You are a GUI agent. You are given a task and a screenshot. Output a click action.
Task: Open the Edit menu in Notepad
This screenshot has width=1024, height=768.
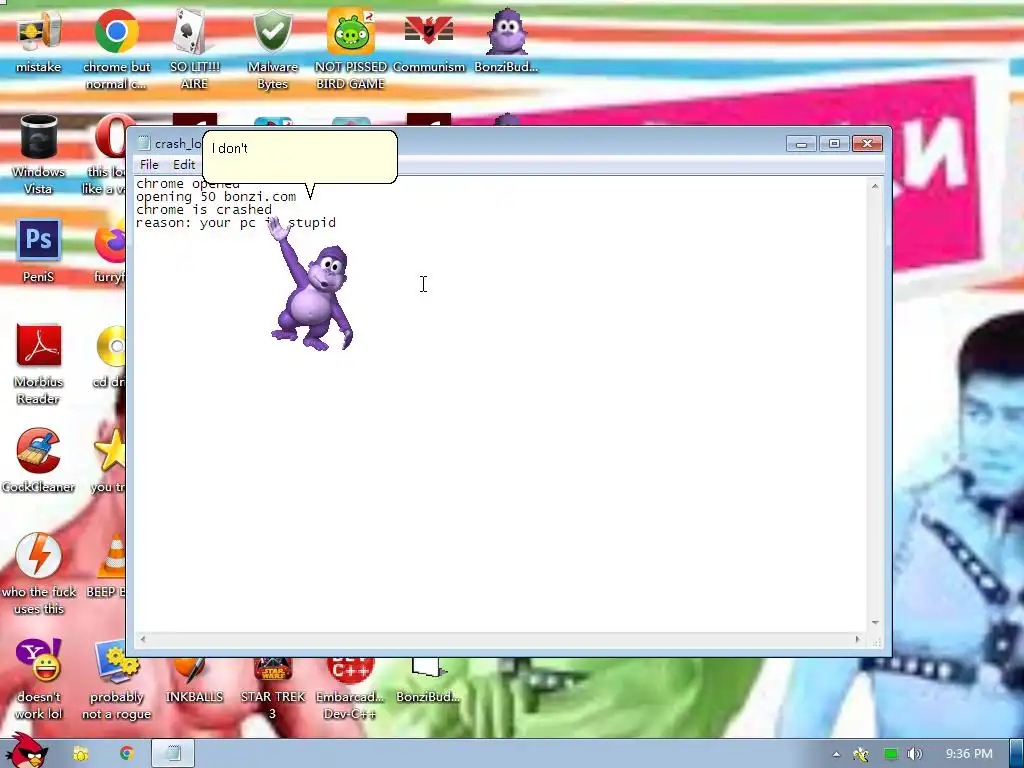click(x=184, y=165)
